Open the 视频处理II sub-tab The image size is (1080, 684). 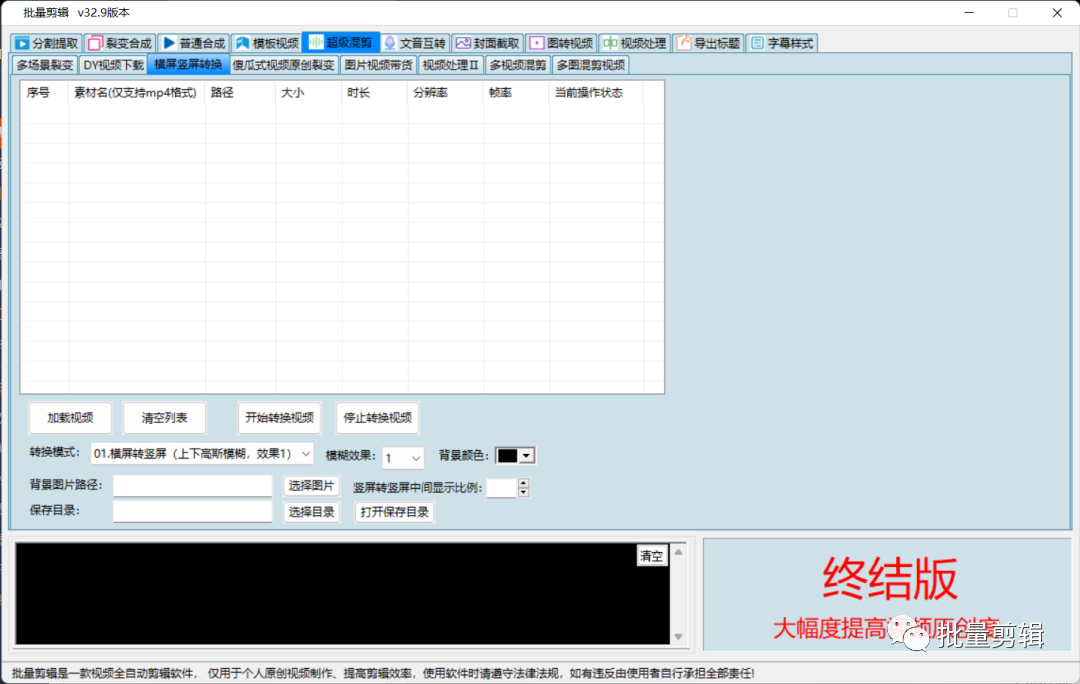coord(450,65)
